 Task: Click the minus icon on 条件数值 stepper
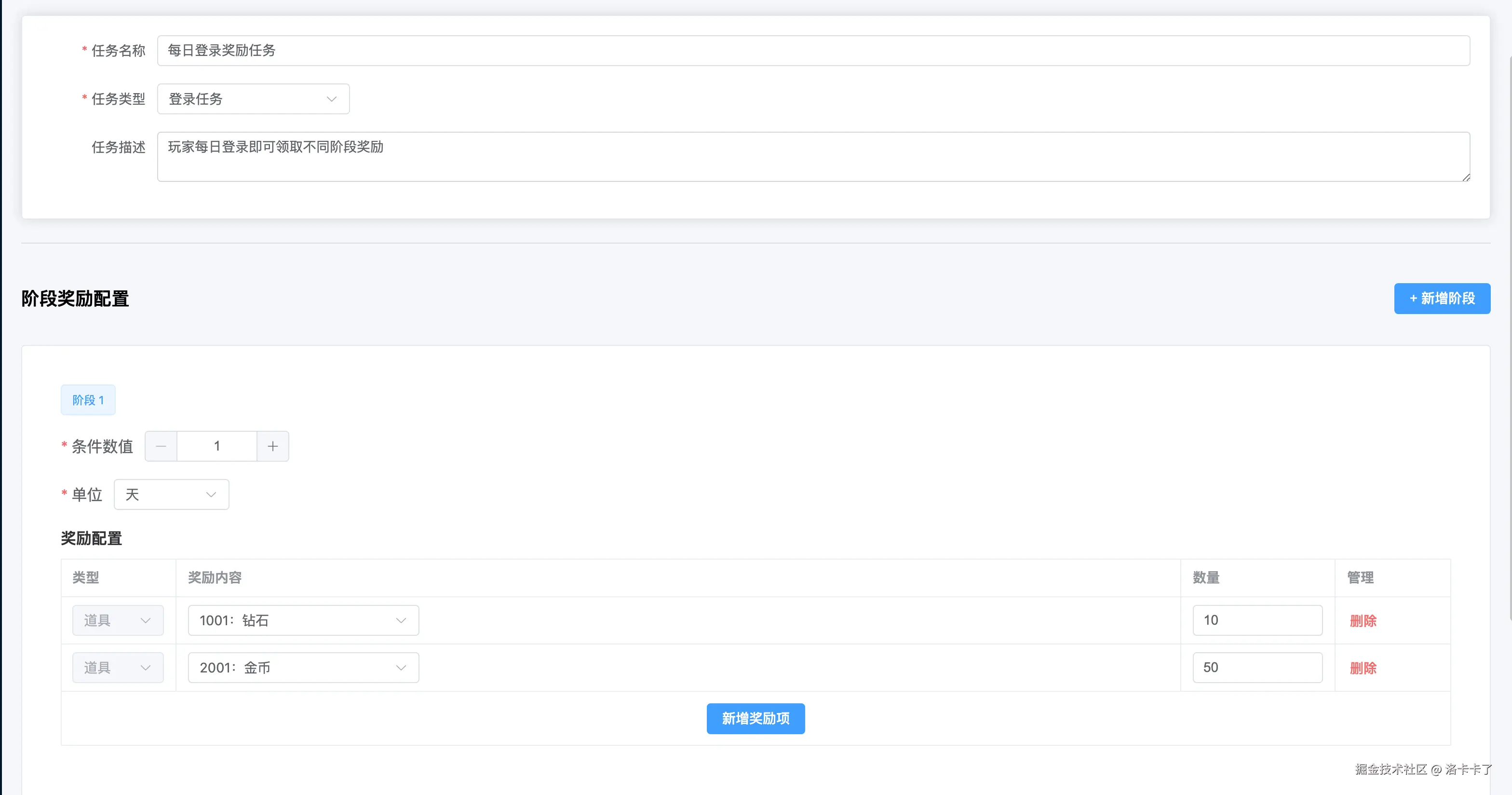click(161, 446)
